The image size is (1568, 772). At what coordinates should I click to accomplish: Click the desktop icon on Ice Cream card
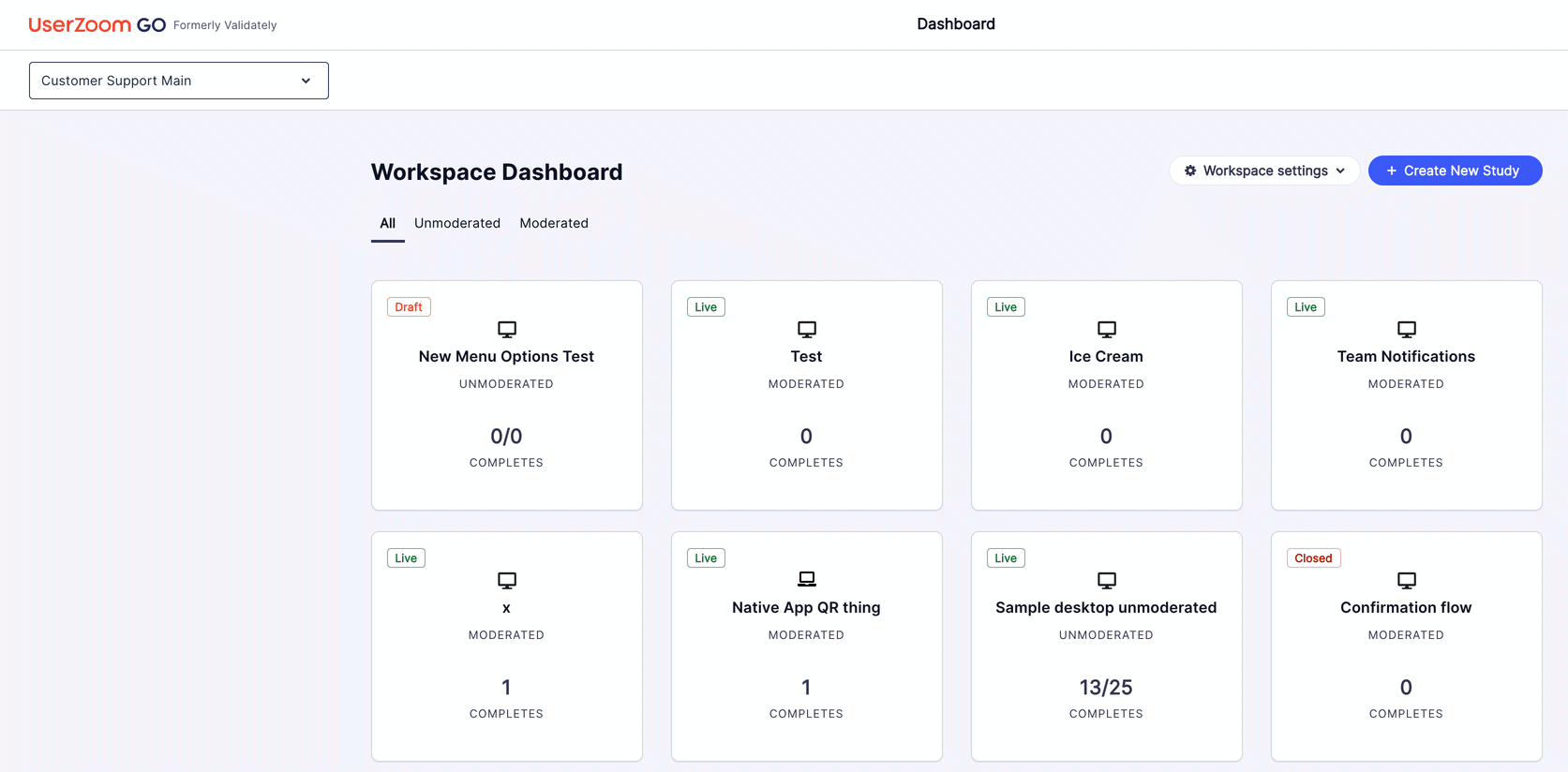1107,329
